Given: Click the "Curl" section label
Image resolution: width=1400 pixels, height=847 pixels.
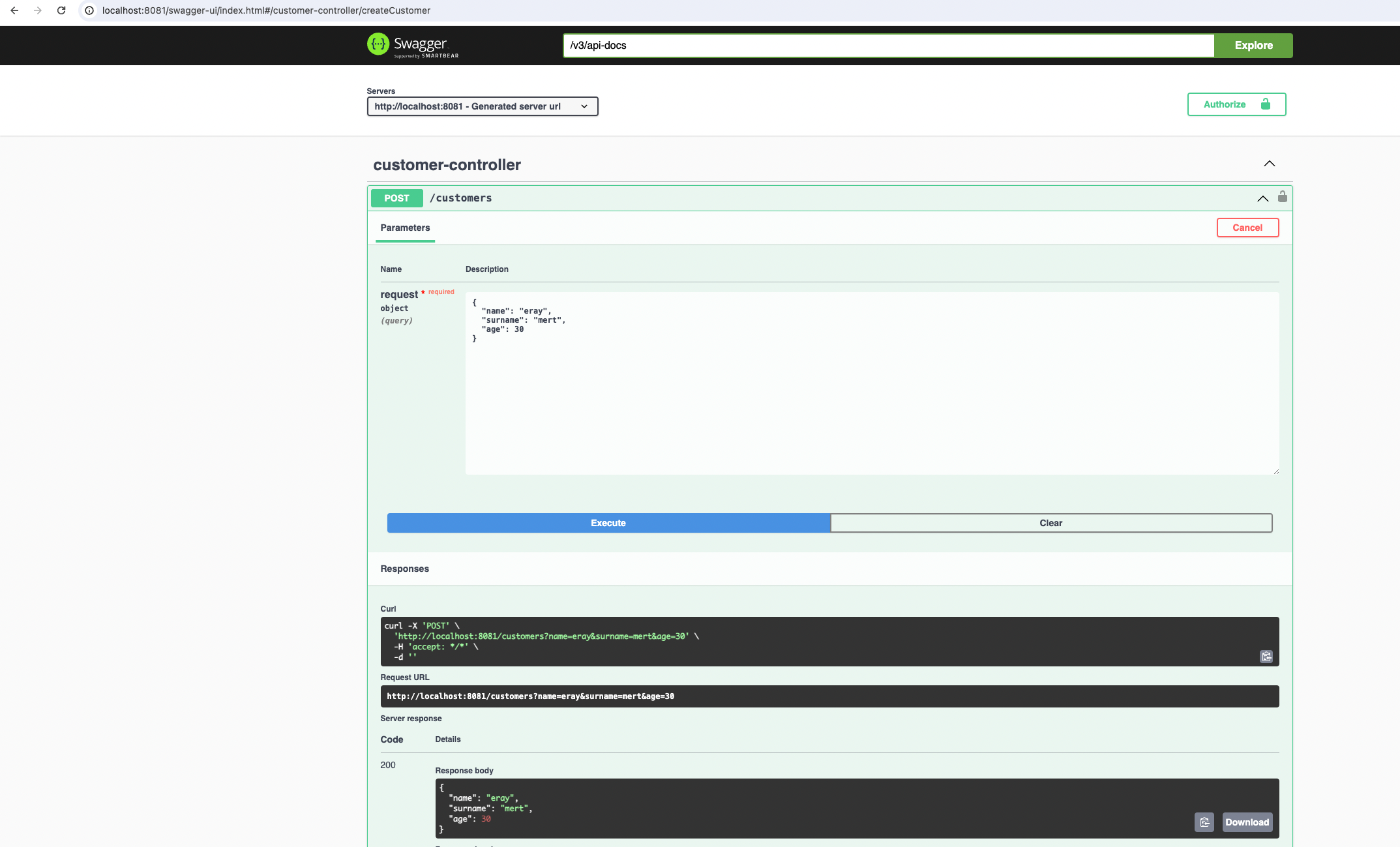Looking at the screenshot, I should coord(388,609).
